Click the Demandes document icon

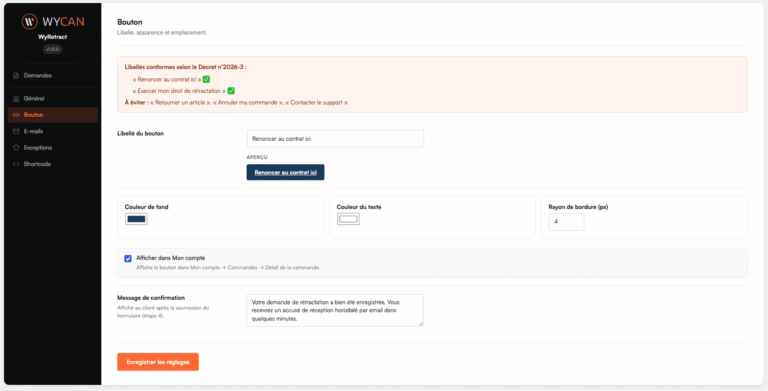pos(16,75)
